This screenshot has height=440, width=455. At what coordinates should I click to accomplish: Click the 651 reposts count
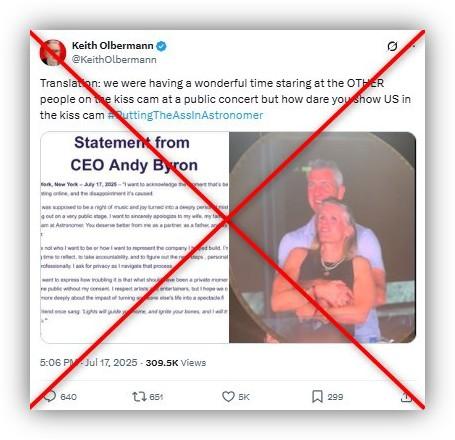156,397
